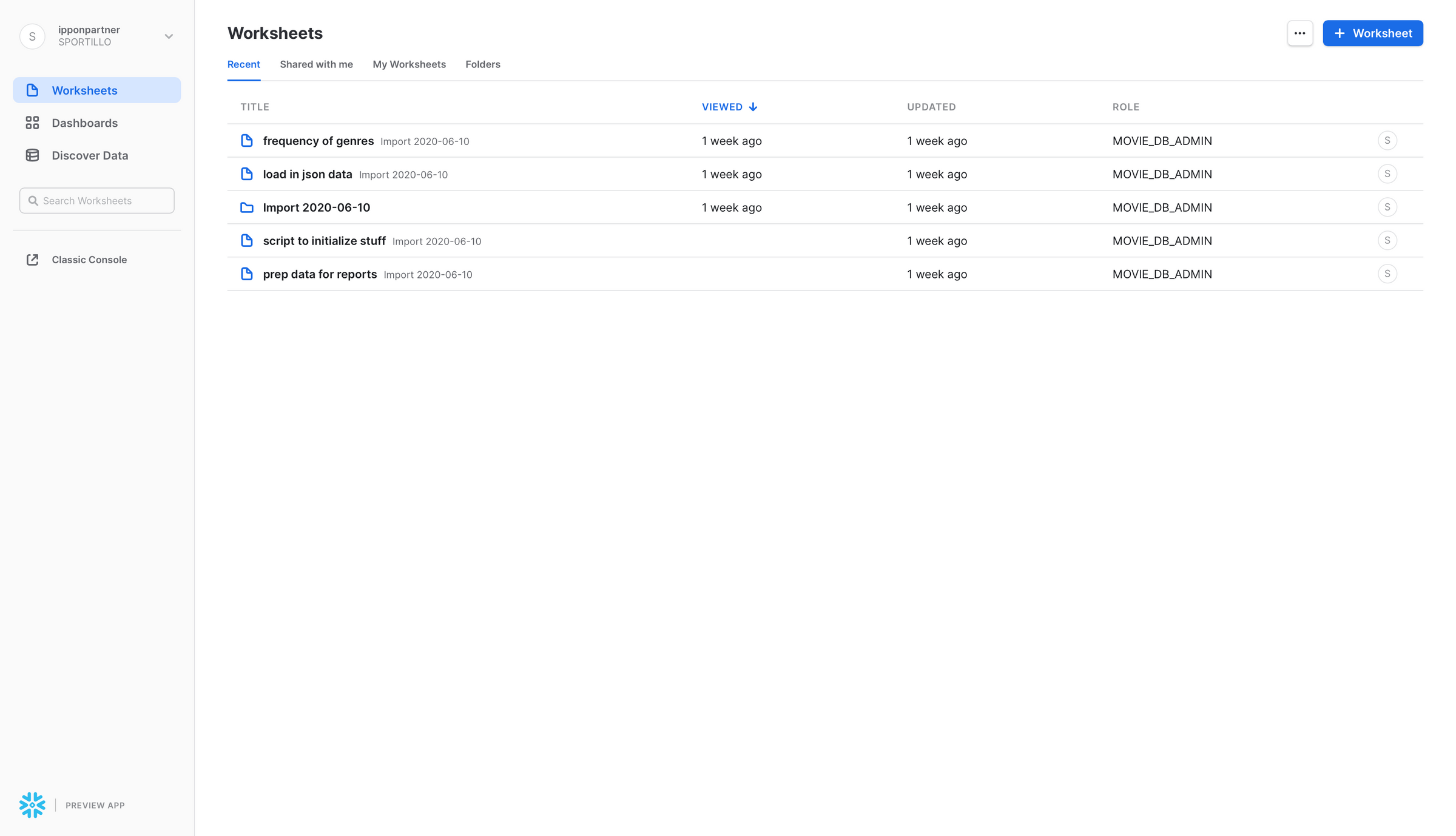Toggle the VIEWED sort direction arrow

(753, 106)
